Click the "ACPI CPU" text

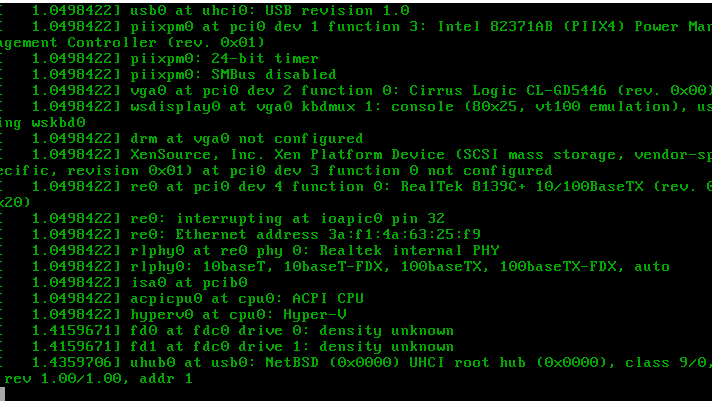pyautogui.click(x=330, y=298)
